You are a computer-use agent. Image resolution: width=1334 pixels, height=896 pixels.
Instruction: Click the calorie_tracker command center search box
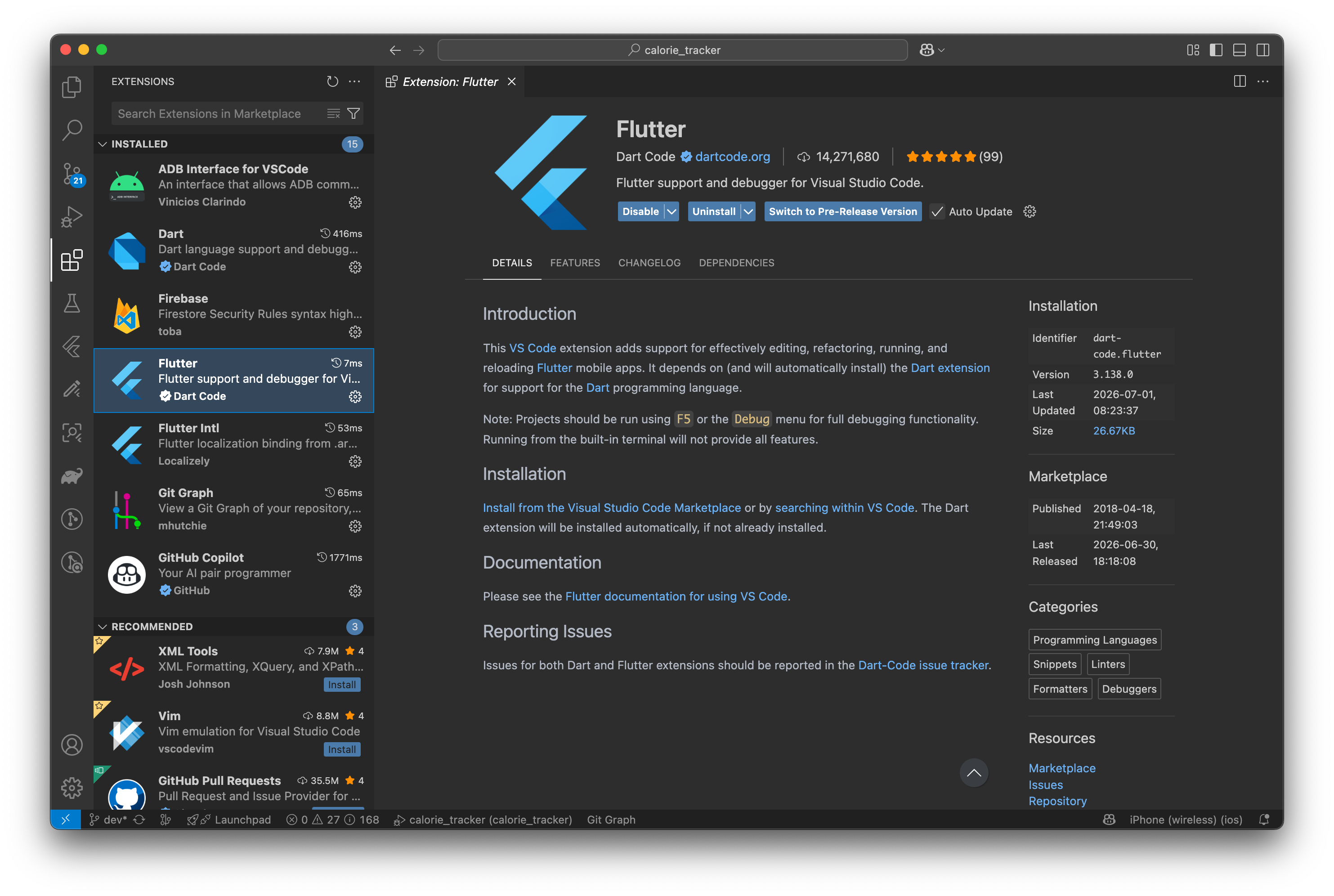point(672,50)
